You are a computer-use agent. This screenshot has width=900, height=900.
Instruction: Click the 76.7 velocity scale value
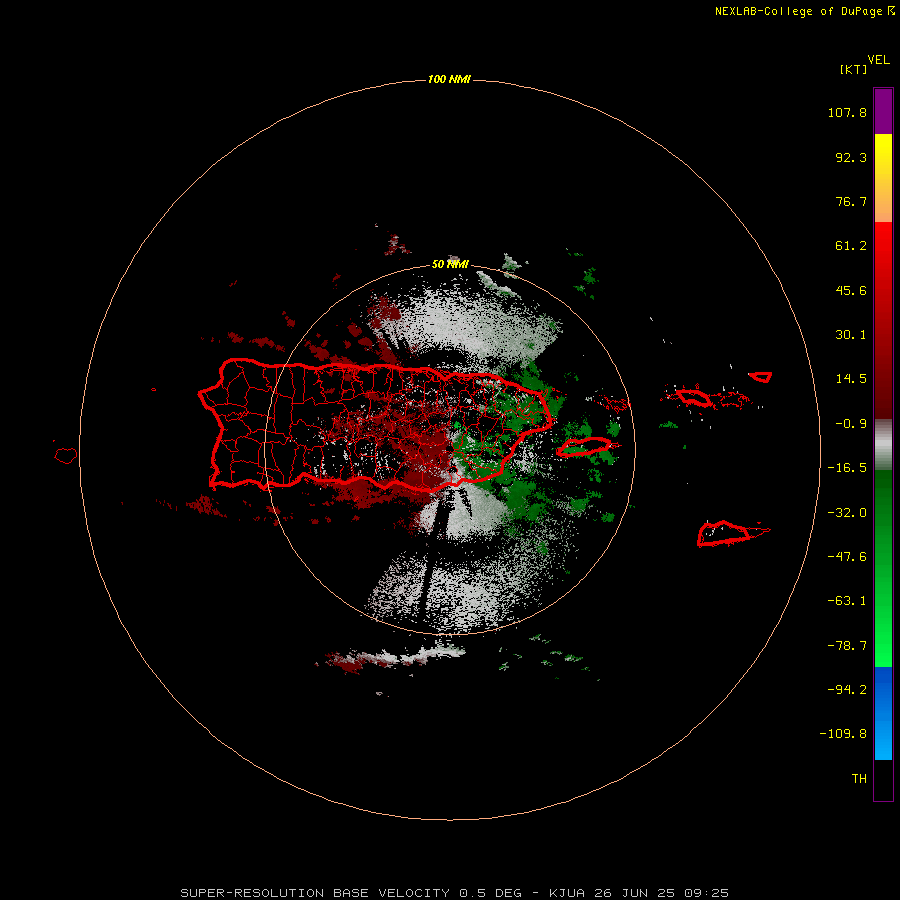click(x=851, y=201)
